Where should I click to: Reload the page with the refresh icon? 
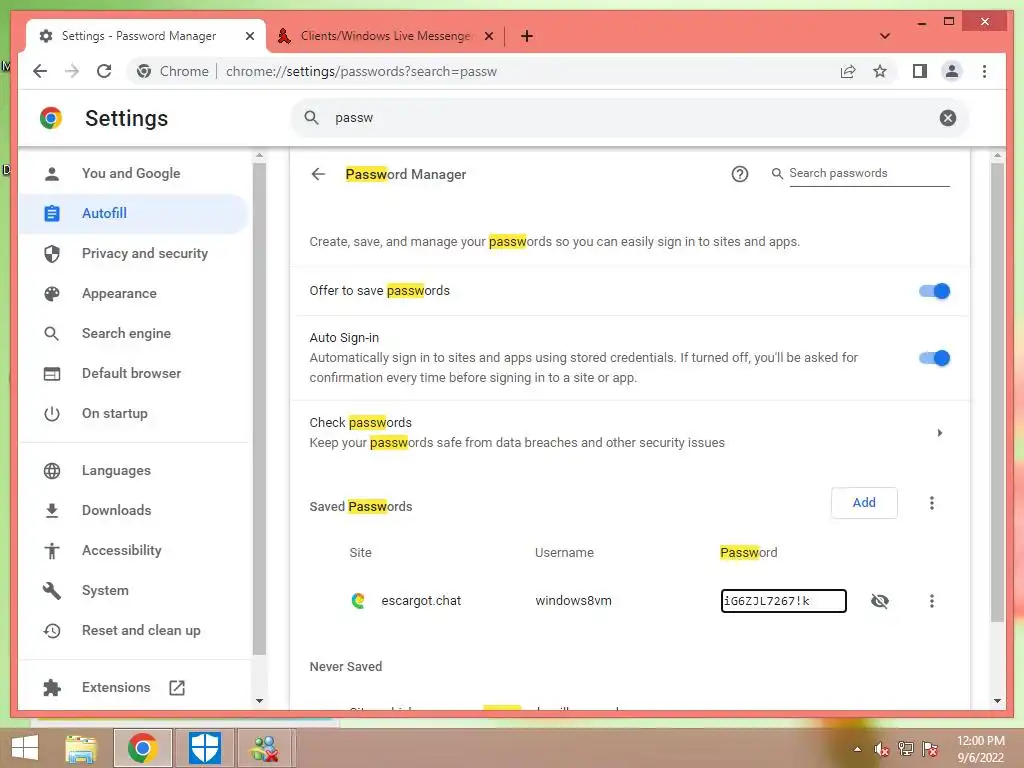(104, 71)
